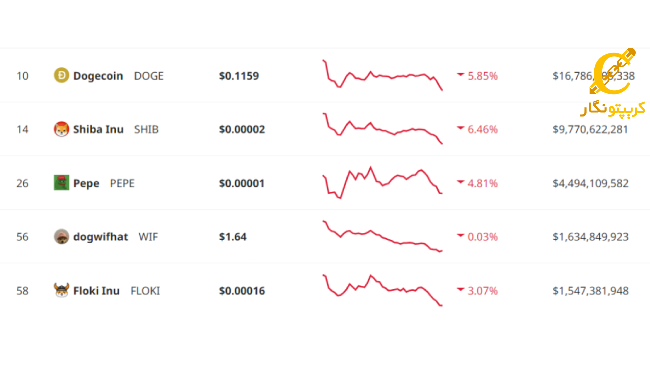Click the Shiba Inu dog logo icon

pos(61,129)
